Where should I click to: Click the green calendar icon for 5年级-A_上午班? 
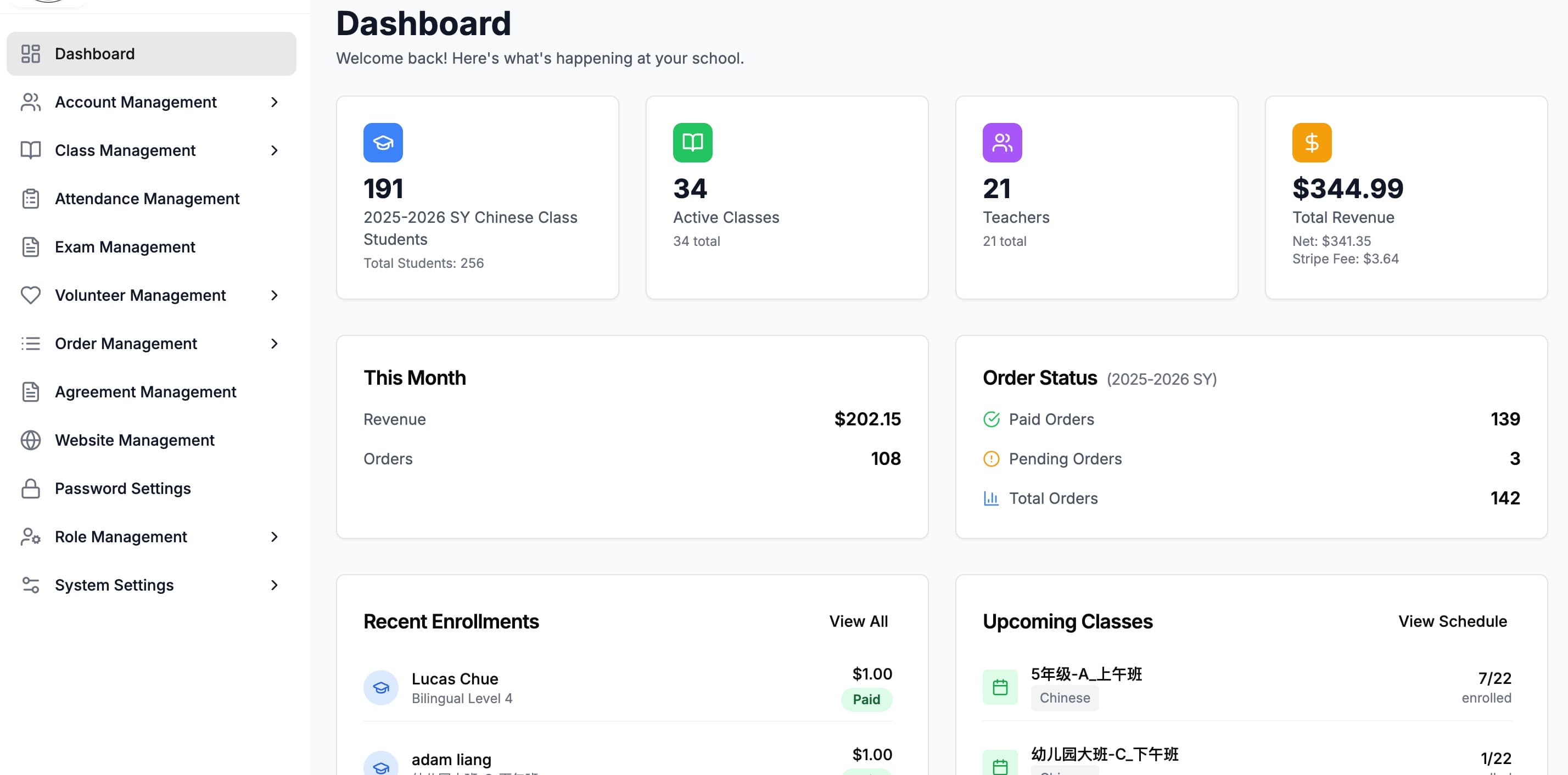click(1000, 687)
